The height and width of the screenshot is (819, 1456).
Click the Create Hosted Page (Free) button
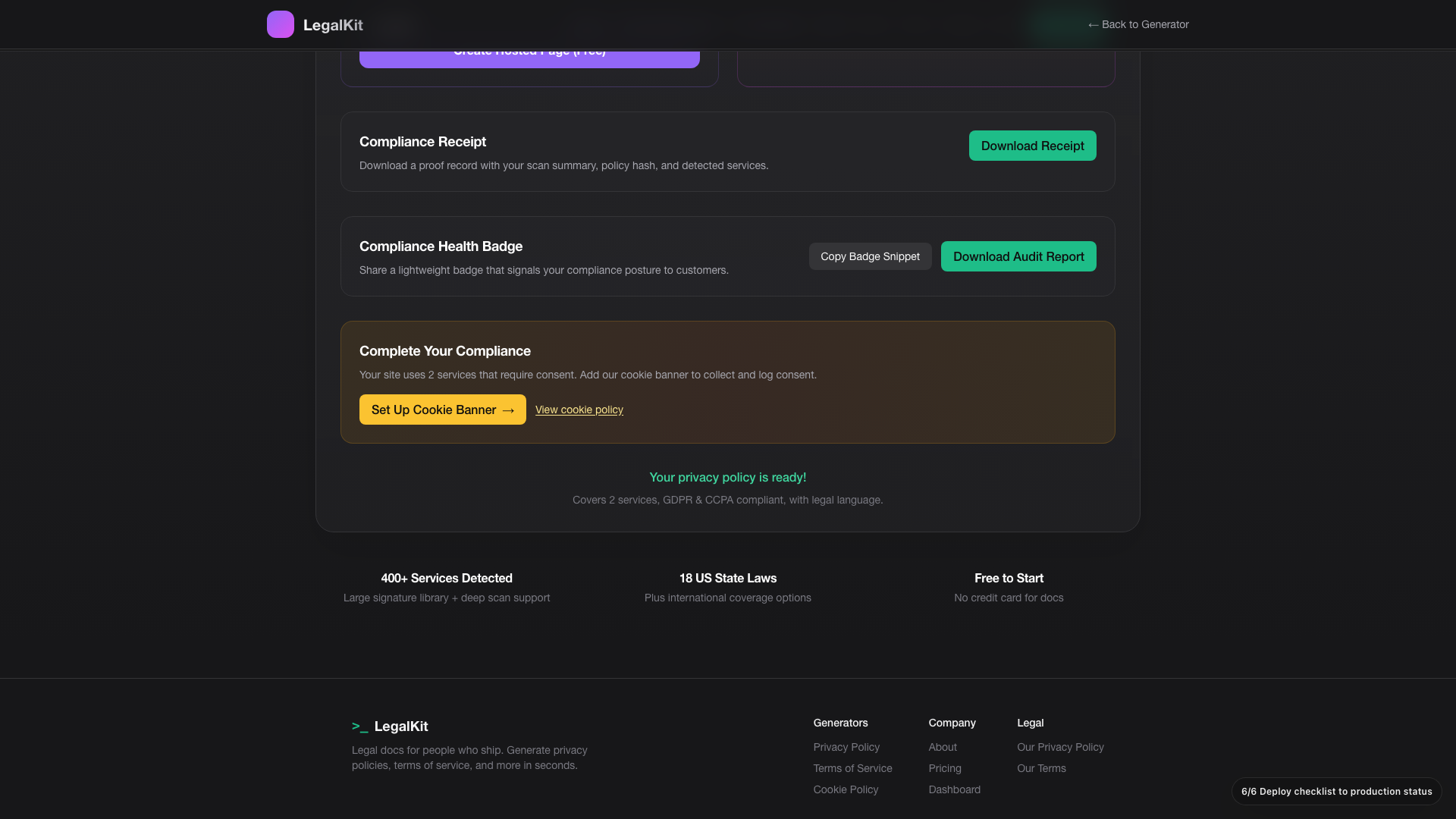click(x=529, y=54)
